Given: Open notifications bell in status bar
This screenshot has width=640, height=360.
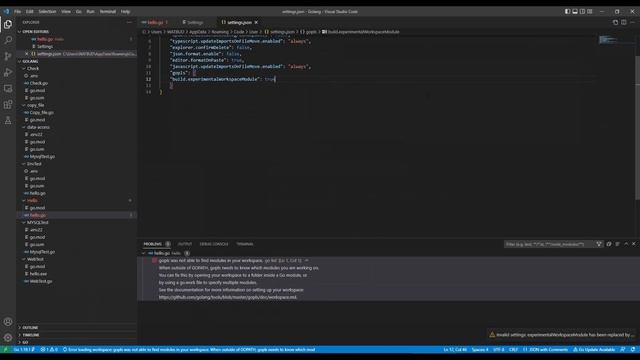Looking at the screenshot, I should 633,350.
